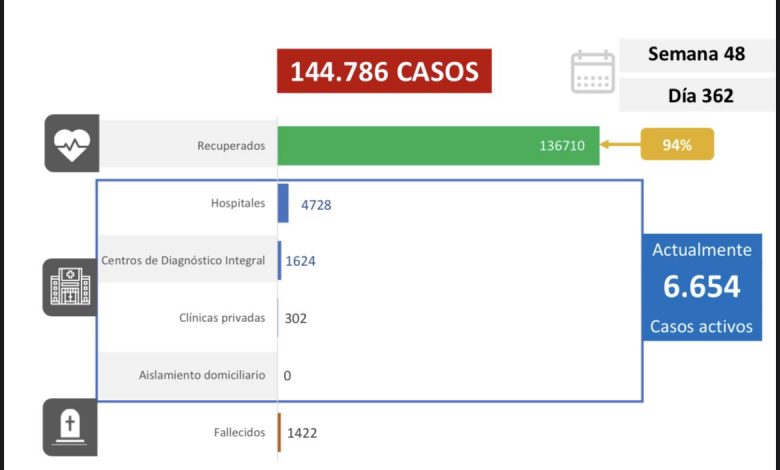Select the Semana 48 label
The height and width of the screenshot is (470, 780).
pyautogui.click(x=696, y=54)
